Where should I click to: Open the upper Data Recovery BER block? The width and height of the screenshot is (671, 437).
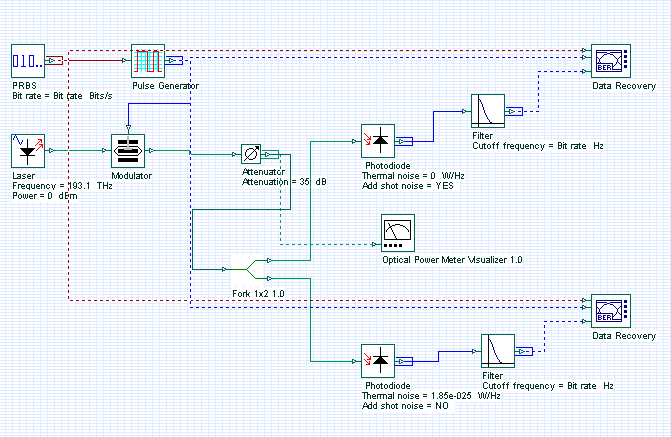tap(611, 61)
